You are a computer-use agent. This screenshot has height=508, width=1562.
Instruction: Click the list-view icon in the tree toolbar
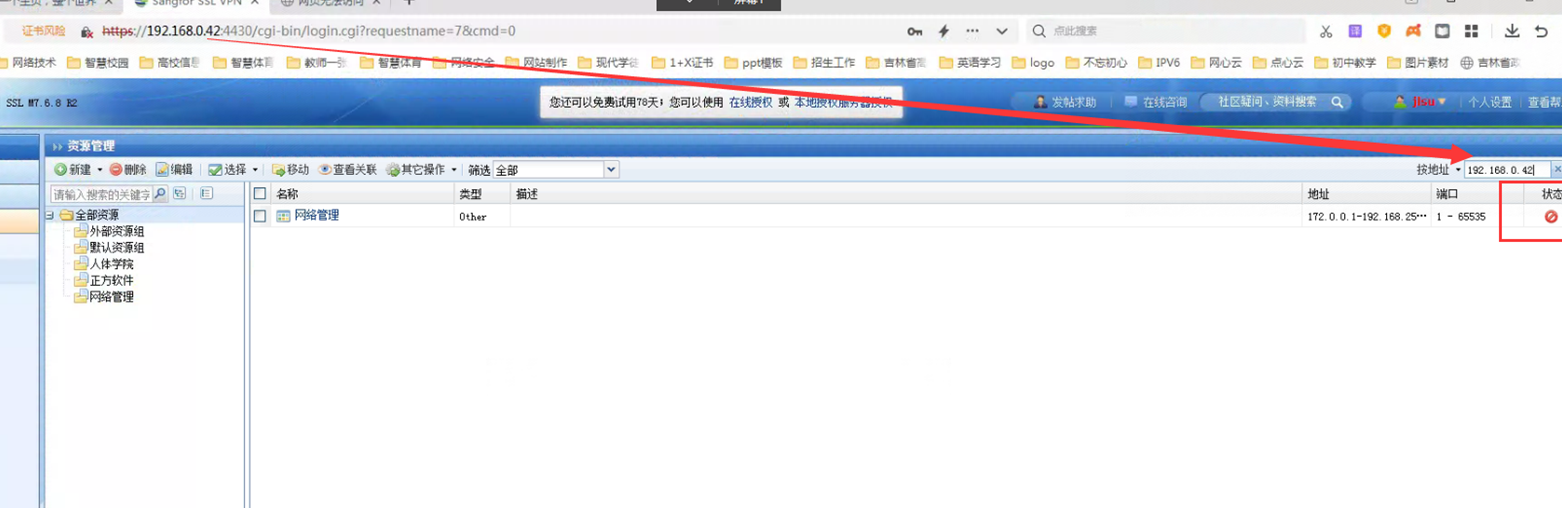207,194
